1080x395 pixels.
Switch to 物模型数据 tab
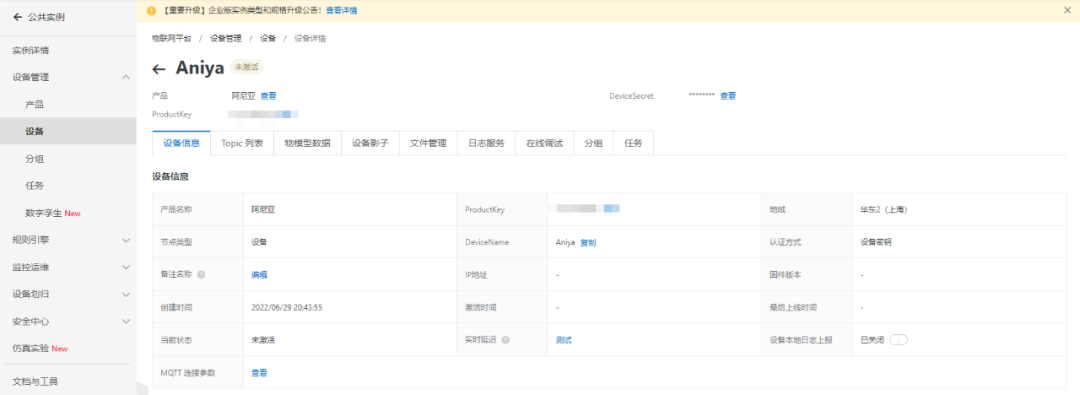point(307,143)
